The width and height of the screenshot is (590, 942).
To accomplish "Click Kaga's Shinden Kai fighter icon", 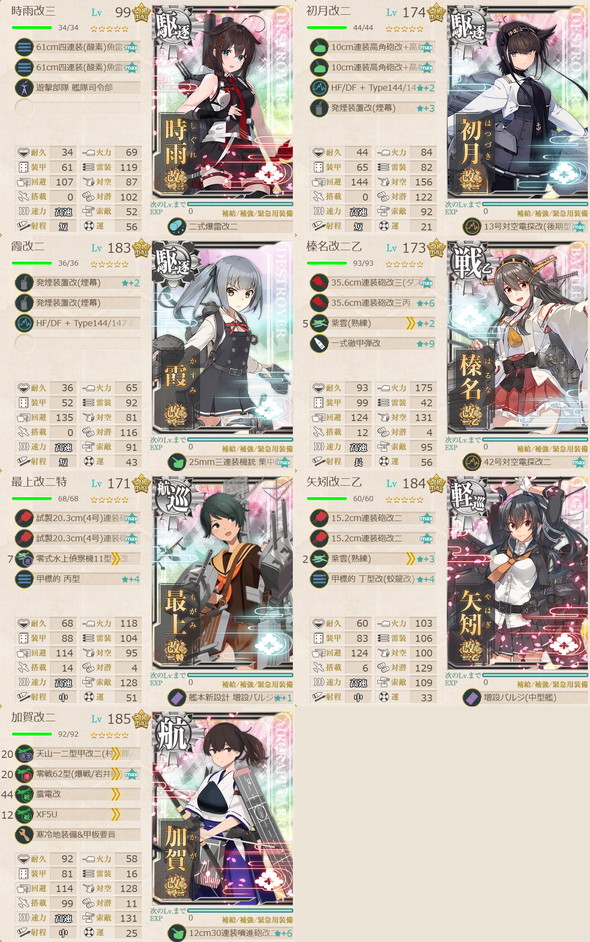I will click(x=23, y=794).
